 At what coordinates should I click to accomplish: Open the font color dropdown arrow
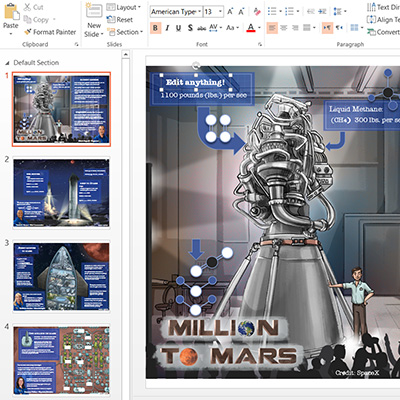pyautogui.click(x=259, y=28)
